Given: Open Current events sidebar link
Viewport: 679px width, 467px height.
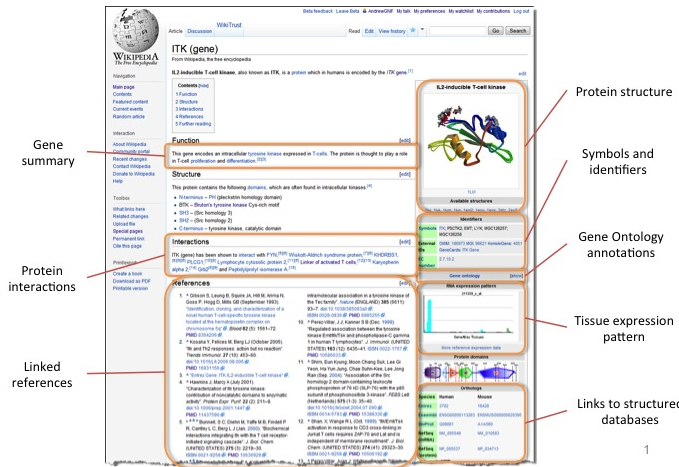Looking at the screenshot, I should 128,109.
